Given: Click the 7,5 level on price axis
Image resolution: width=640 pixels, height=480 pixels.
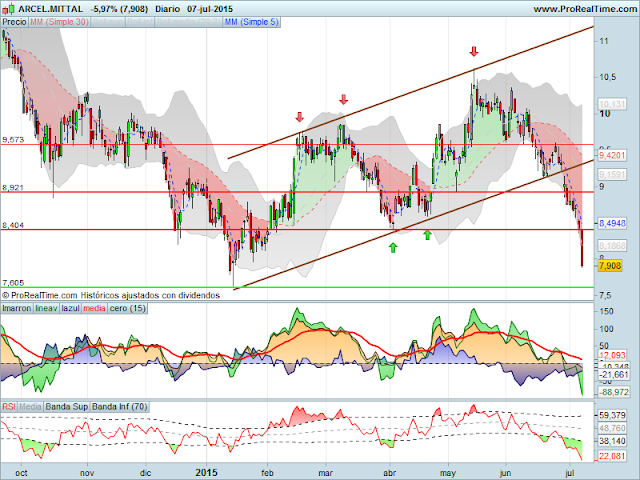Looking at the screenshot, I should pos(605,295).
